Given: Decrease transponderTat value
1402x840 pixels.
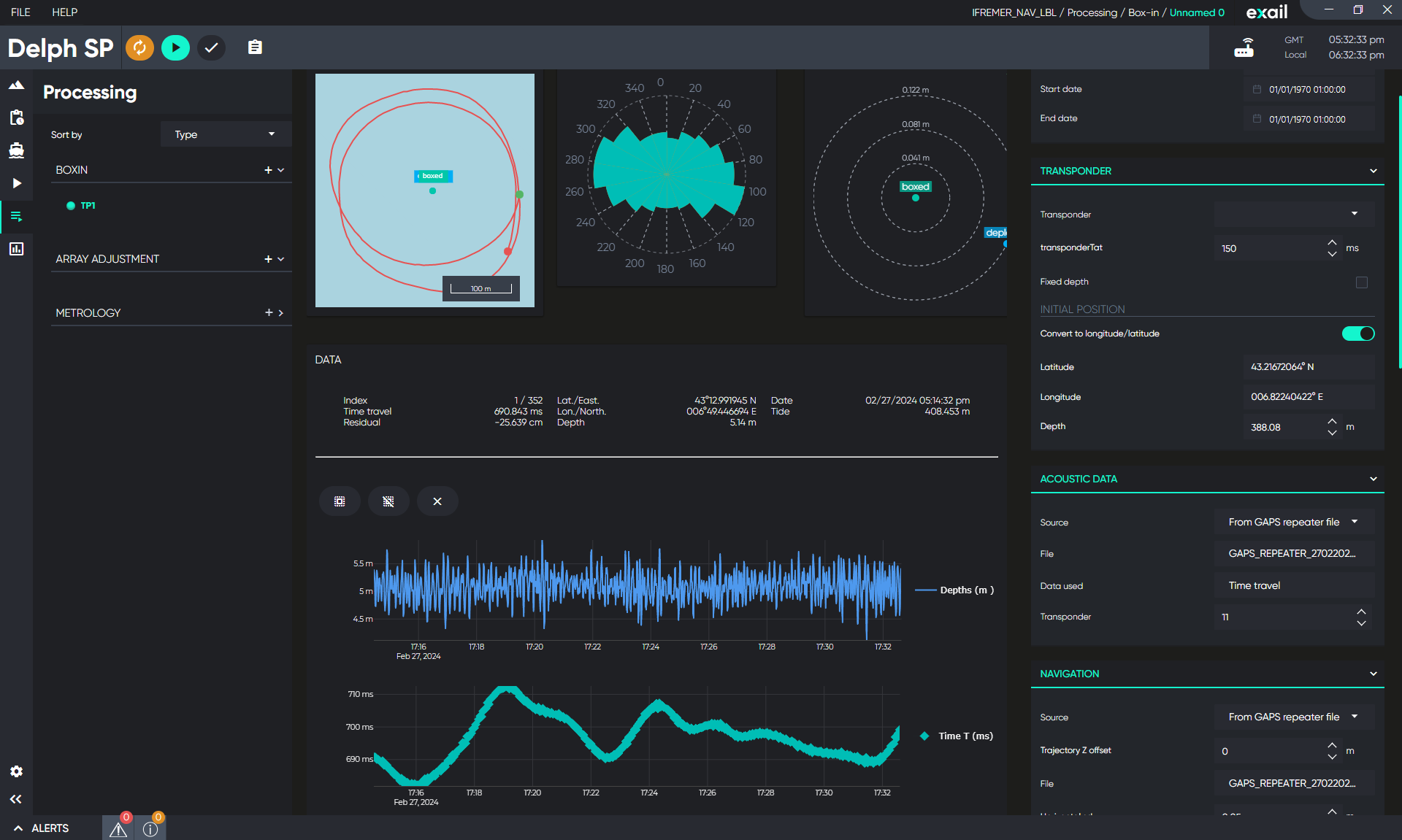Looking at the screenshot, I should (1332, 254).
